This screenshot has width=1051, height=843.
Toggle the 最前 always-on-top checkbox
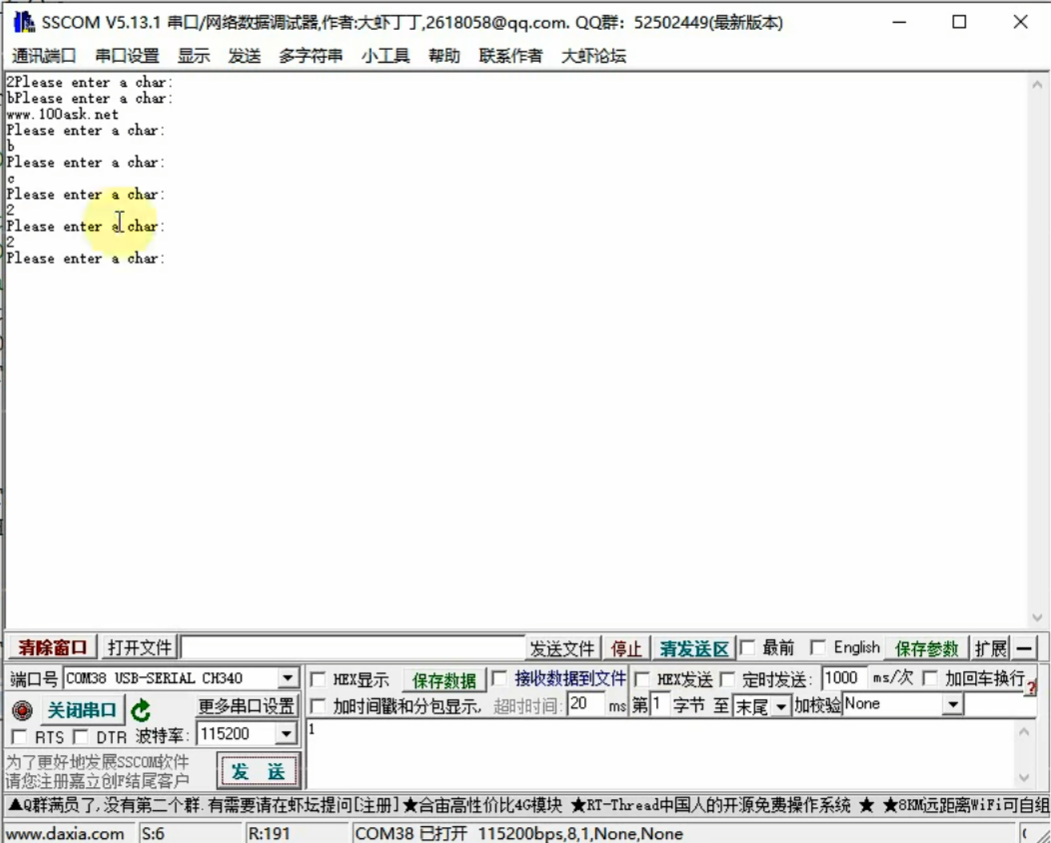(748, 648)
